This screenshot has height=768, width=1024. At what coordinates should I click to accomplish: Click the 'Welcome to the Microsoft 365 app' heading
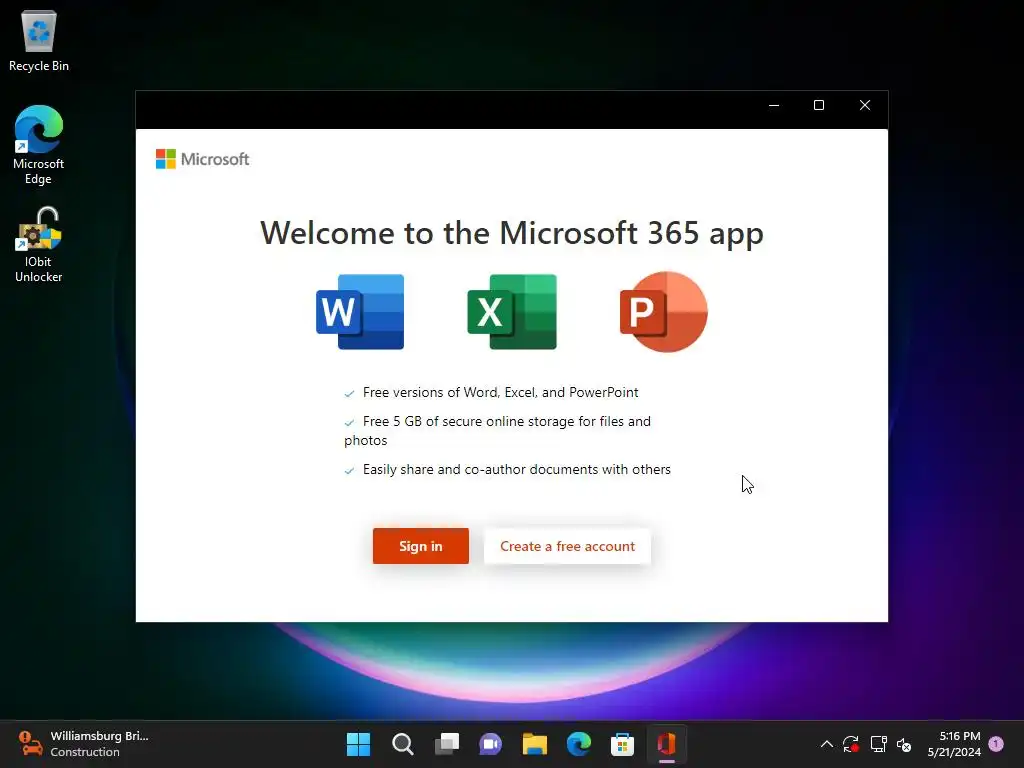tap(512, 233)
